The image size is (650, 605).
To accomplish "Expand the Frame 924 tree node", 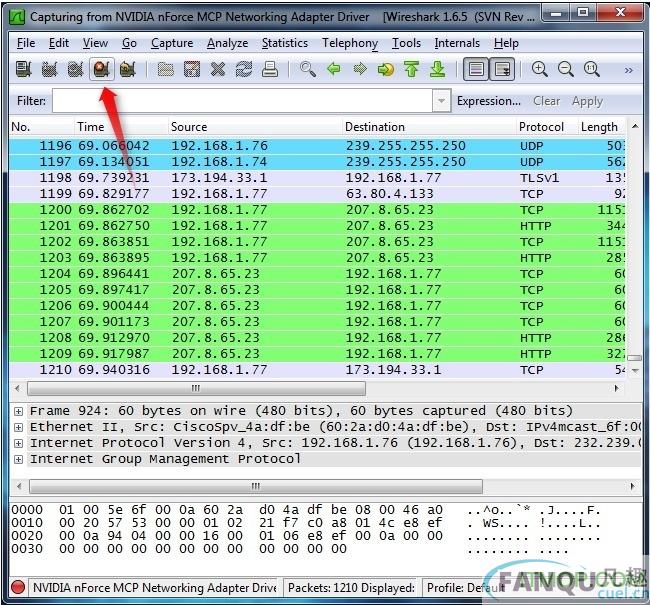I will [x=18, y=411].
